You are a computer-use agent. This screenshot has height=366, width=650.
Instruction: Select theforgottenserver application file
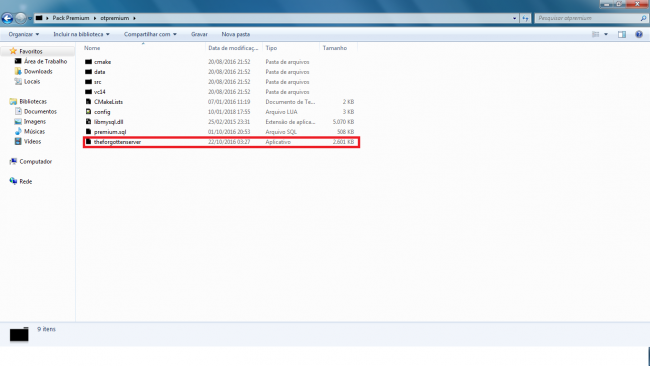coord(117,142)
